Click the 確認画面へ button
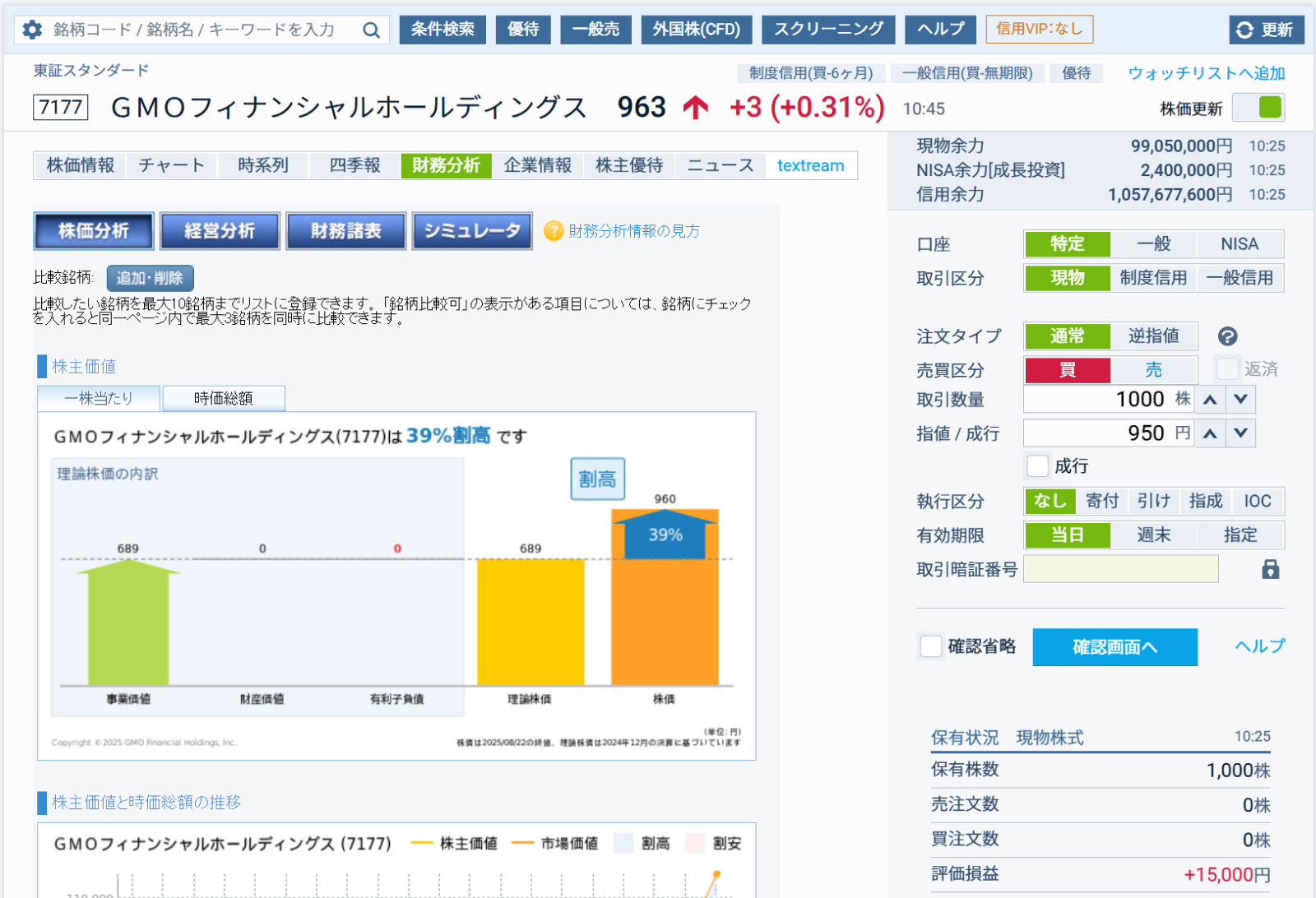 pos(1114,647)
